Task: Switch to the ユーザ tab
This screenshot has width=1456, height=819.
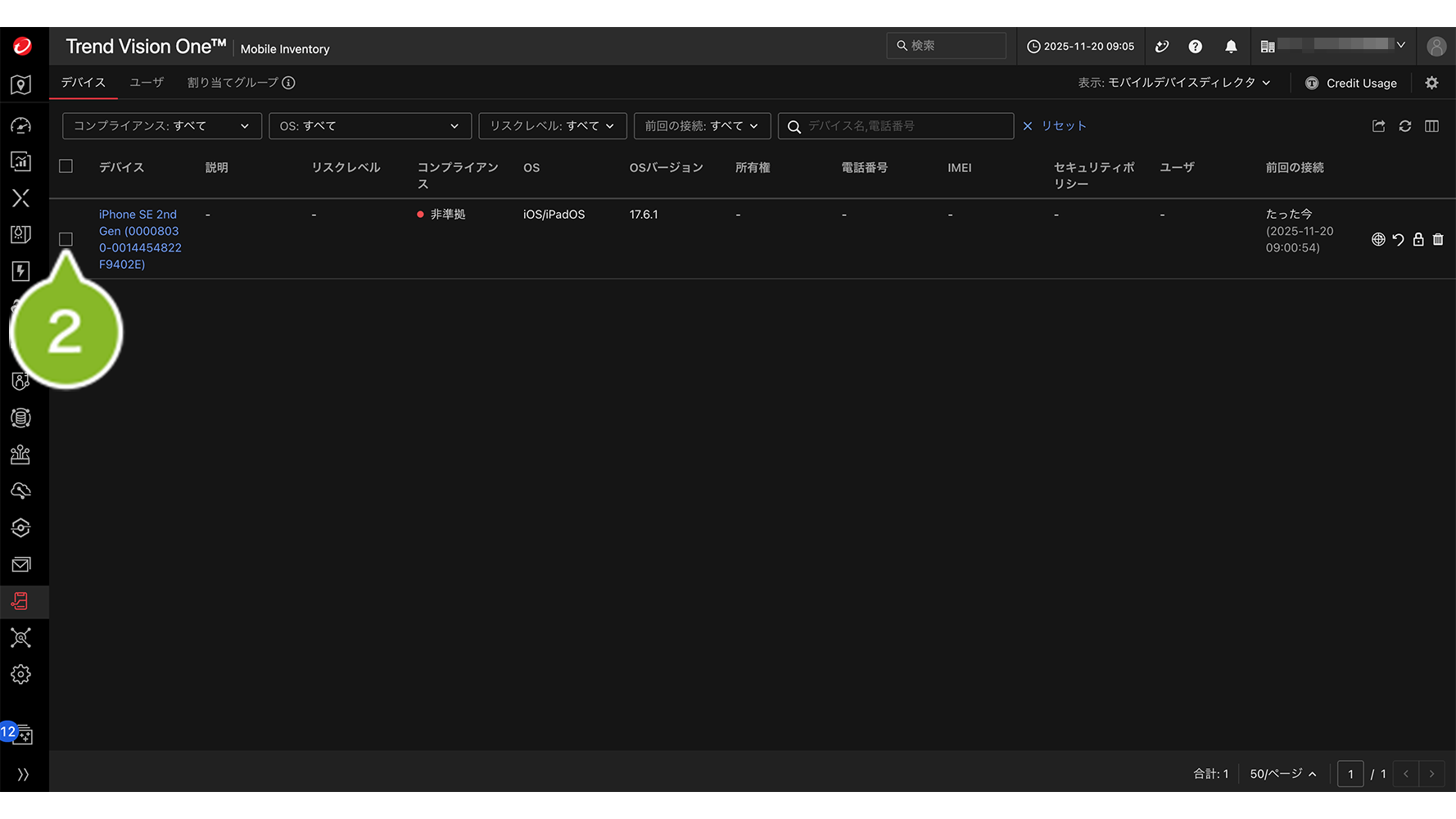Action: click(147, 83)
